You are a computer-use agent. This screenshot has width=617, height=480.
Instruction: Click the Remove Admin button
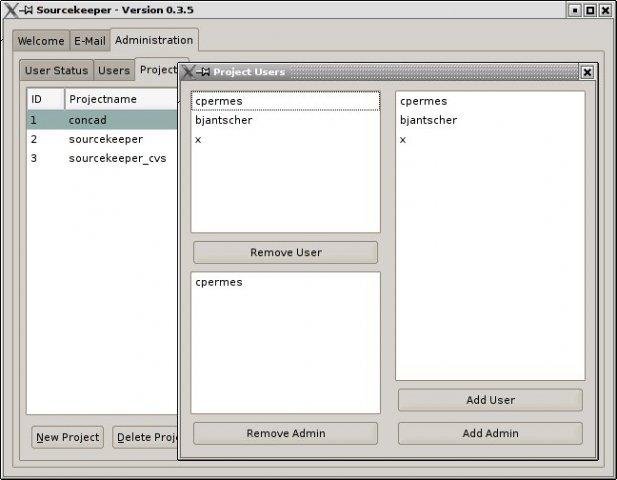pos(286,433)
